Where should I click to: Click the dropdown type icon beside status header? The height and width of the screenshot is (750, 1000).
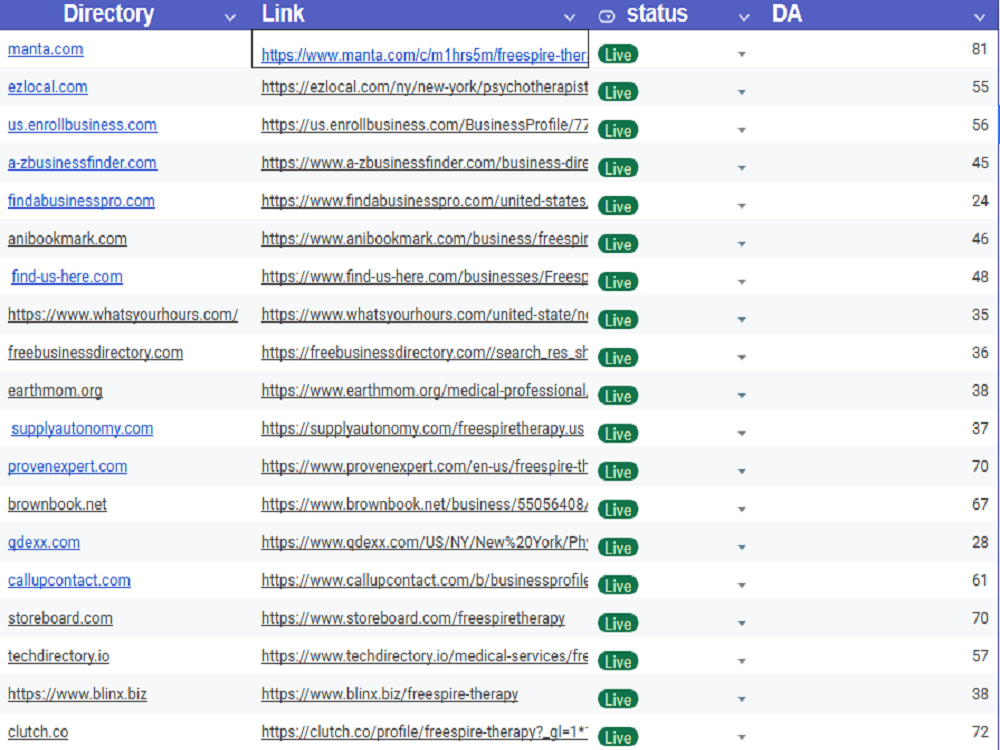pos(607,17)
